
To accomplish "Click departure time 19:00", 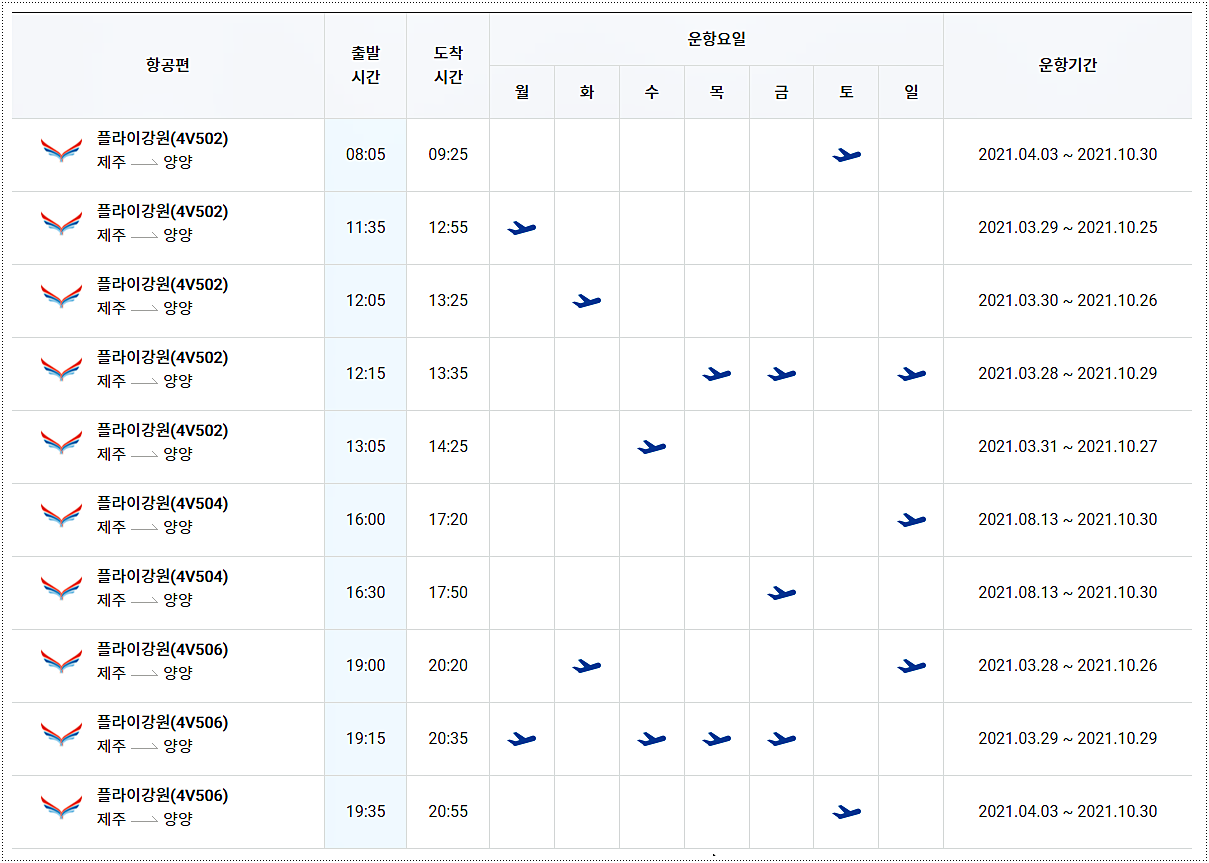I will pos(366,666).
